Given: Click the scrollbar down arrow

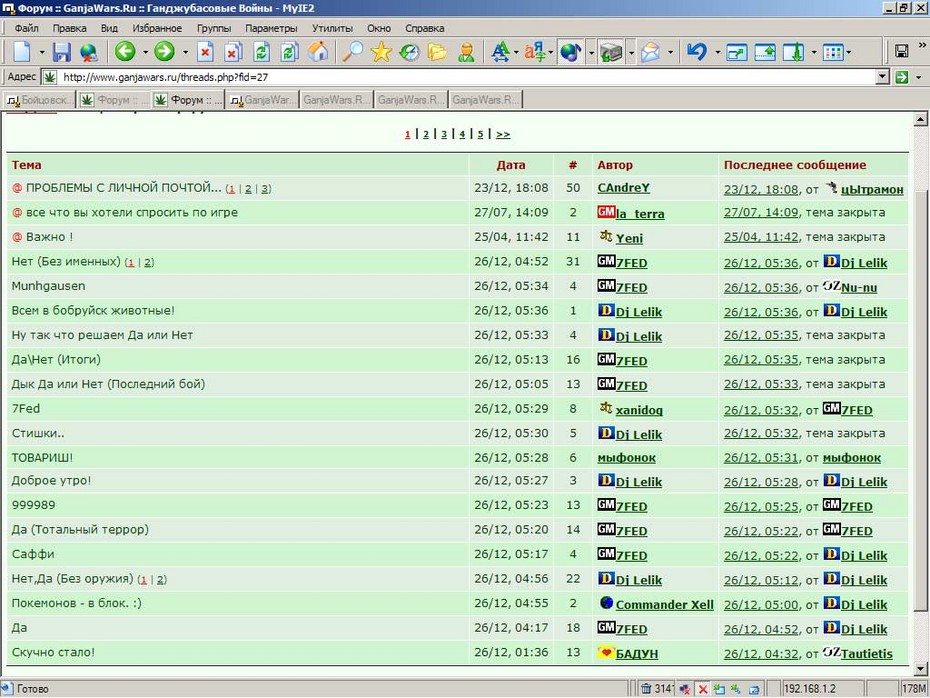Looking at the screenshot, I should coord(921,669).
